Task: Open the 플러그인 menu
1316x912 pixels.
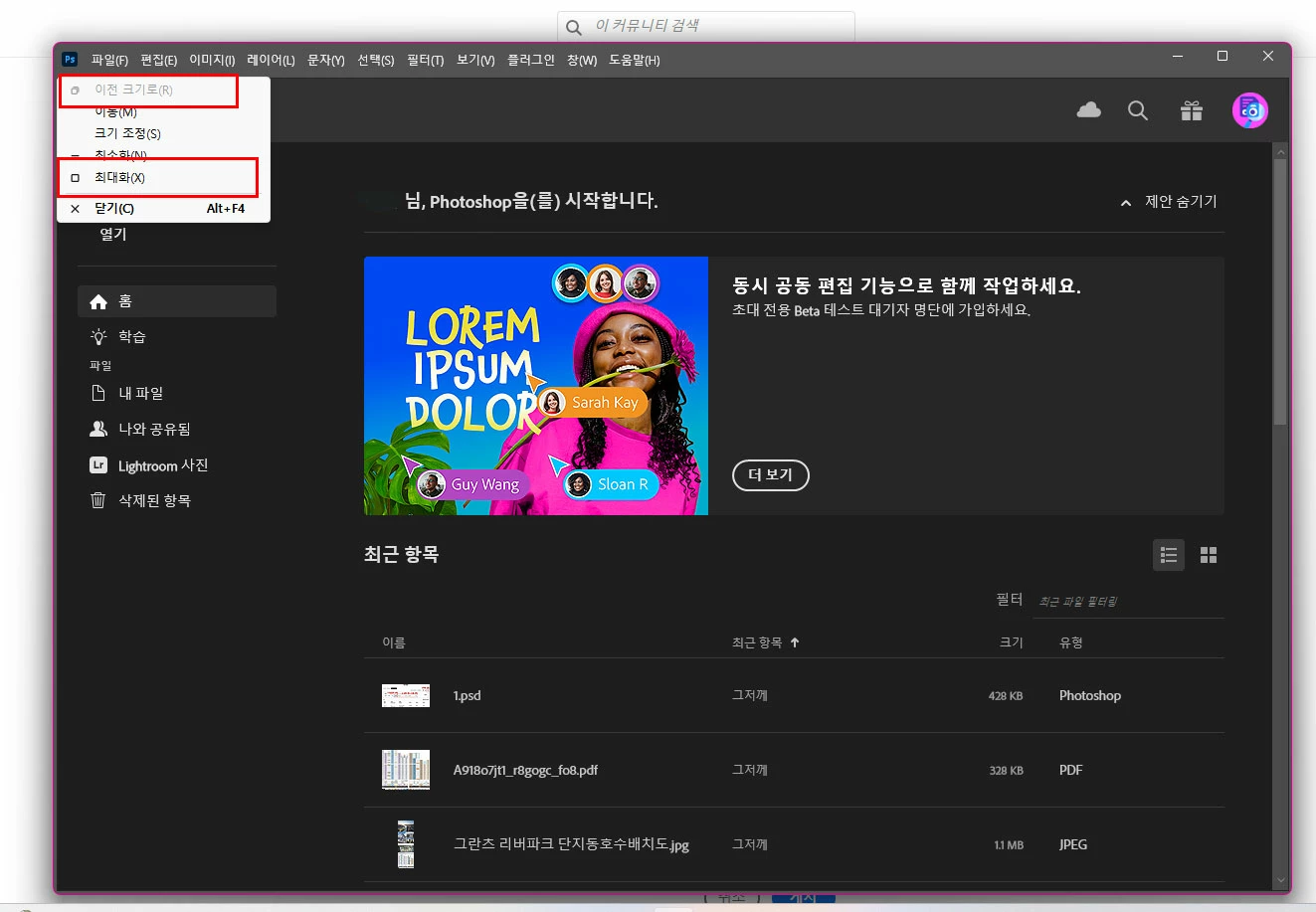Action: 531,61
